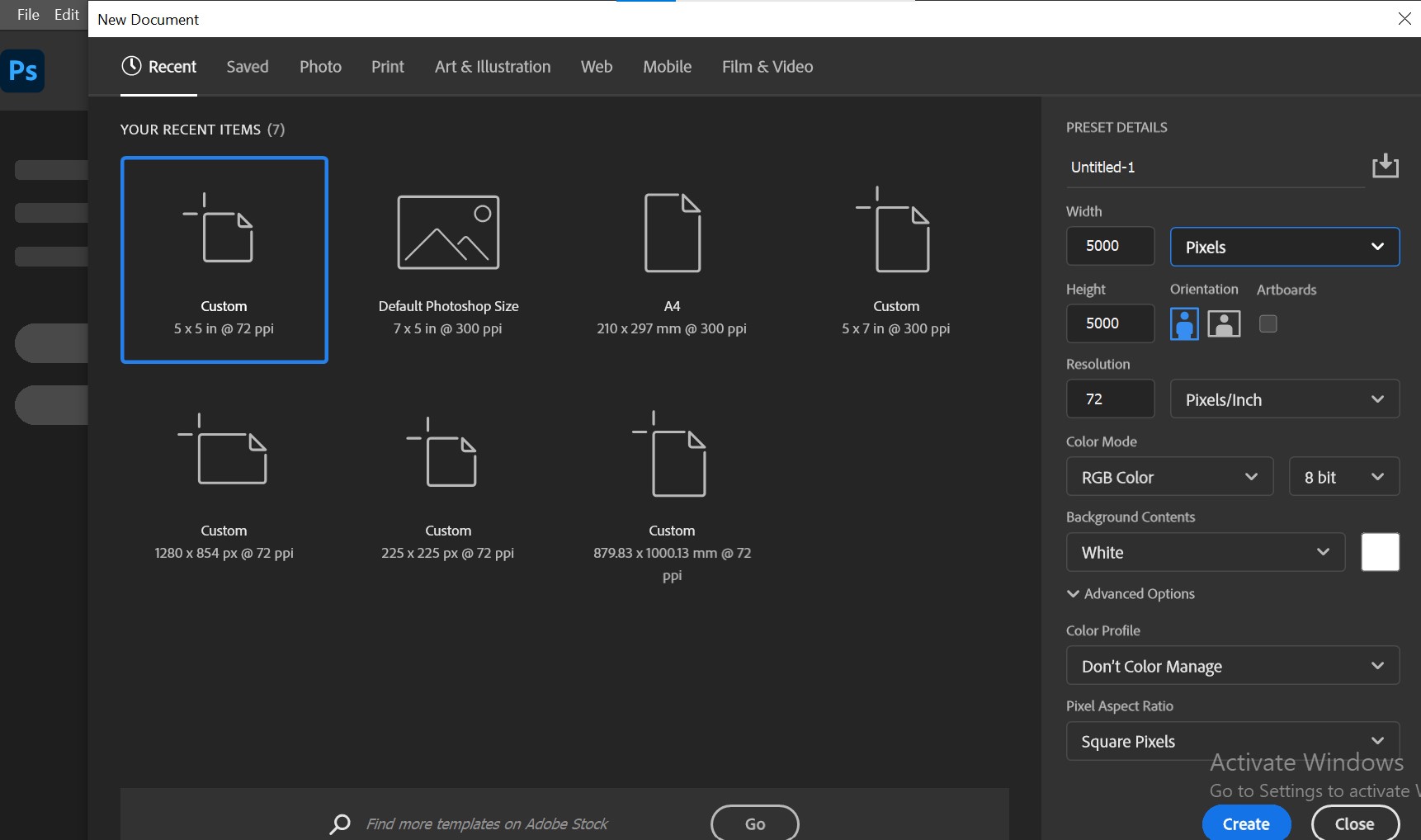Set orientation to portrait
1421x840 pixels.
pos(1184,323)
